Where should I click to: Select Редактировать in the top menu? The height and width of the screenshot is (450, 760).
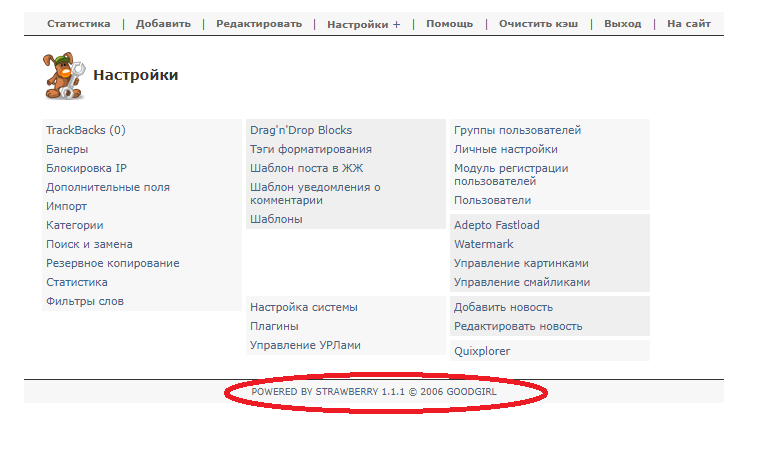(259, 24)
